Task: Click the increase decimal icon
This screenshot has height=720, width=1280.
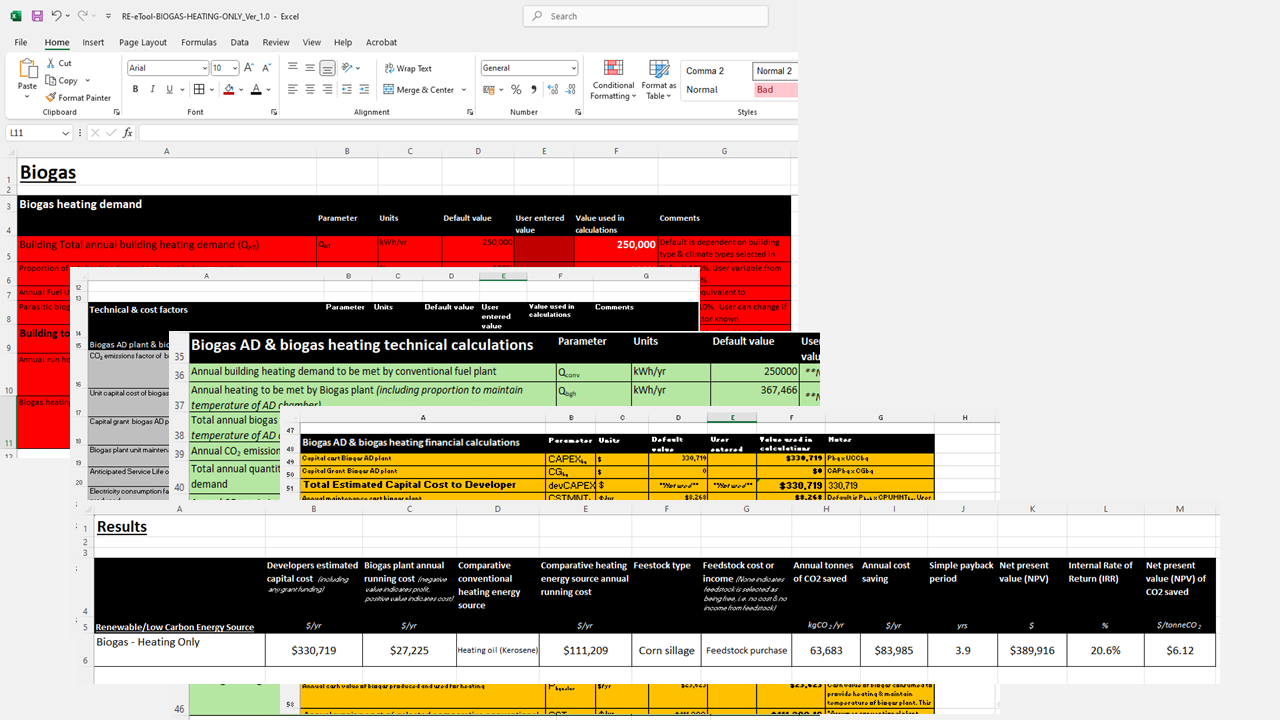Action: [551, 89]
